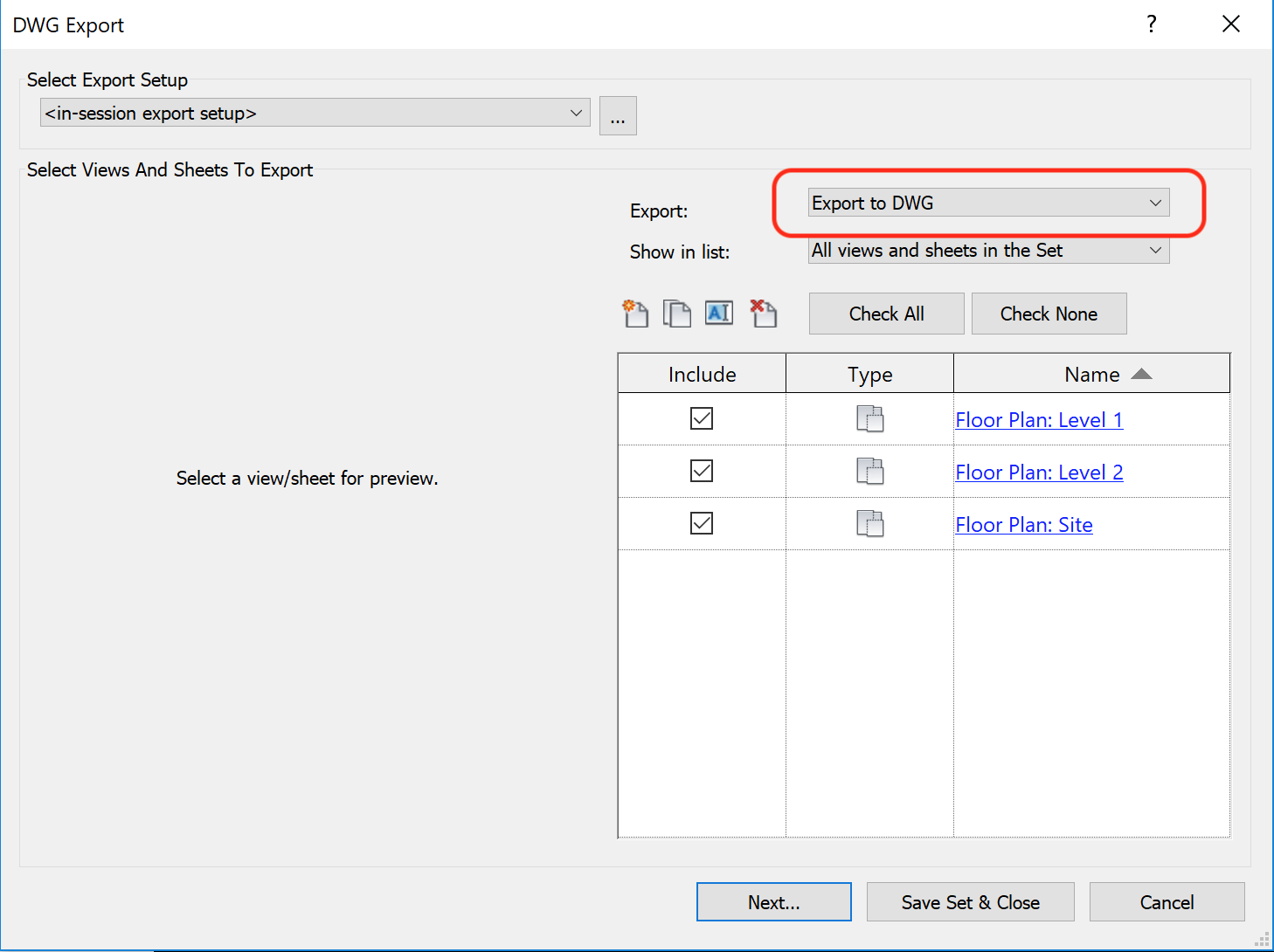Sort the list by the Name column header
The height and width of the screenshot is (952, 1274).
point(1091,374)
